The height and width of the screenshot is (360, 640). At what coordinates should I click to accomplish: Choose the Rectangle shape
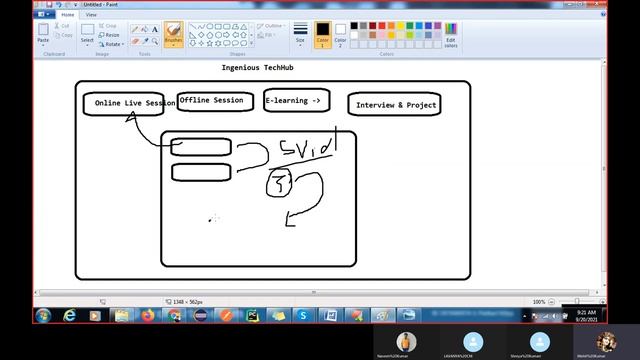tap(218, 27)
